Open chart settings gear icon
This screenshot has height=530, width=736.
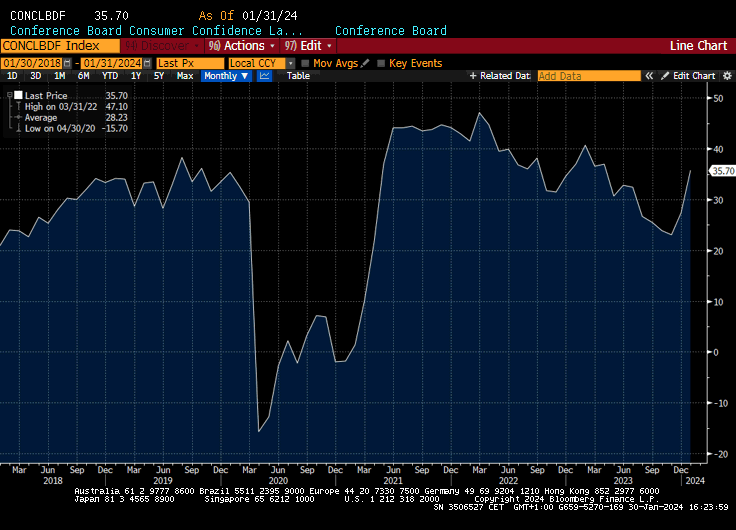click(727, 76)
